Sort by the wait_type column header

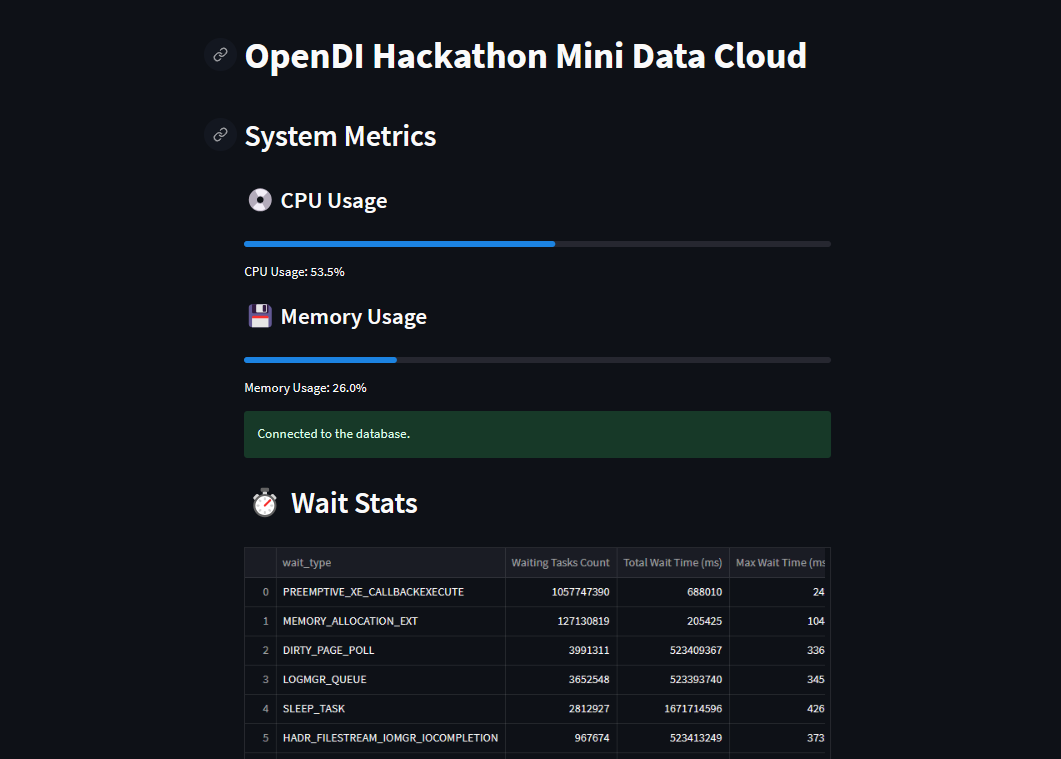coord(390,562)
